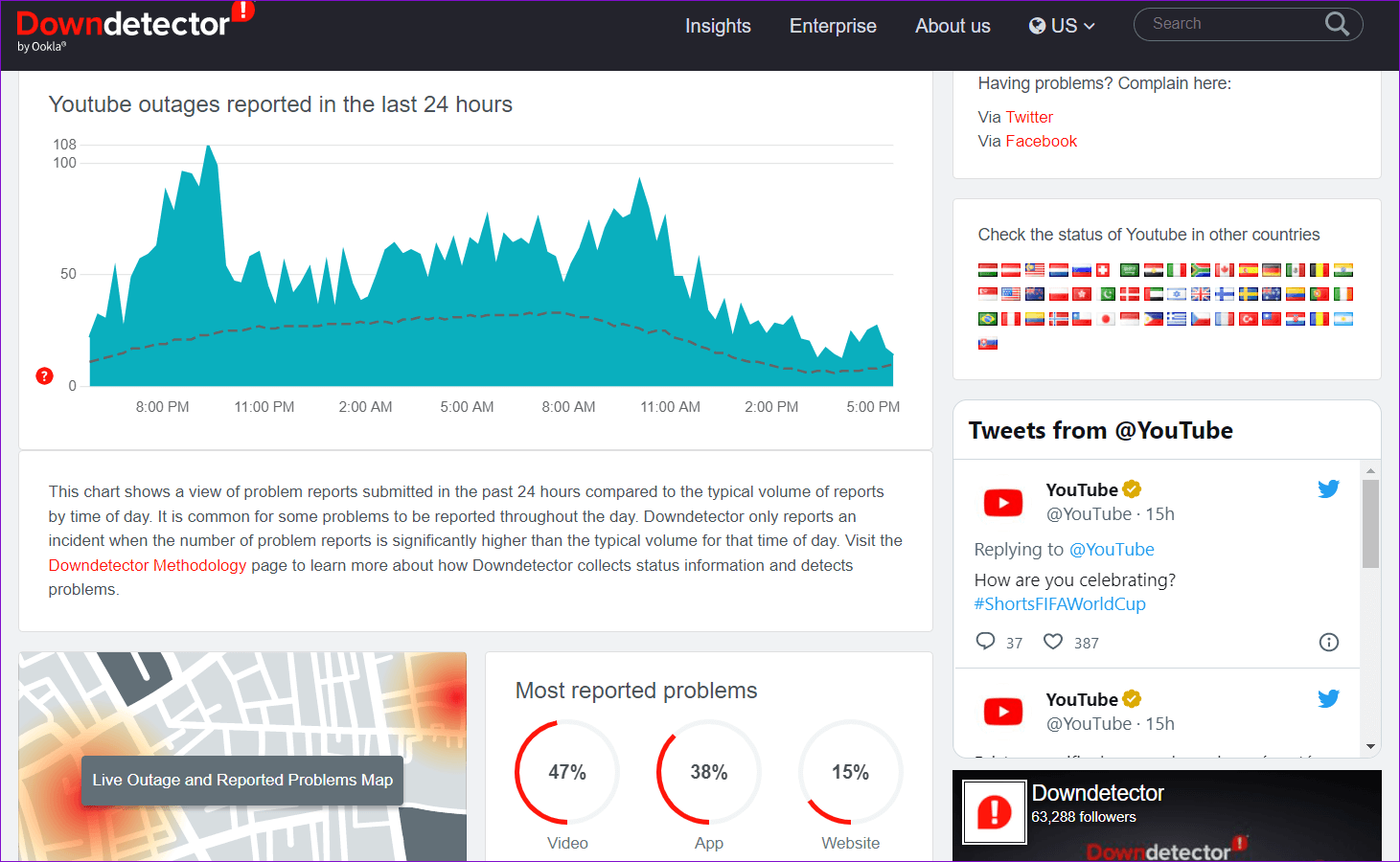The width and height of the screenshot is (1400, 862).
Task: Select the Norway flag
Action: point(1059,319)
